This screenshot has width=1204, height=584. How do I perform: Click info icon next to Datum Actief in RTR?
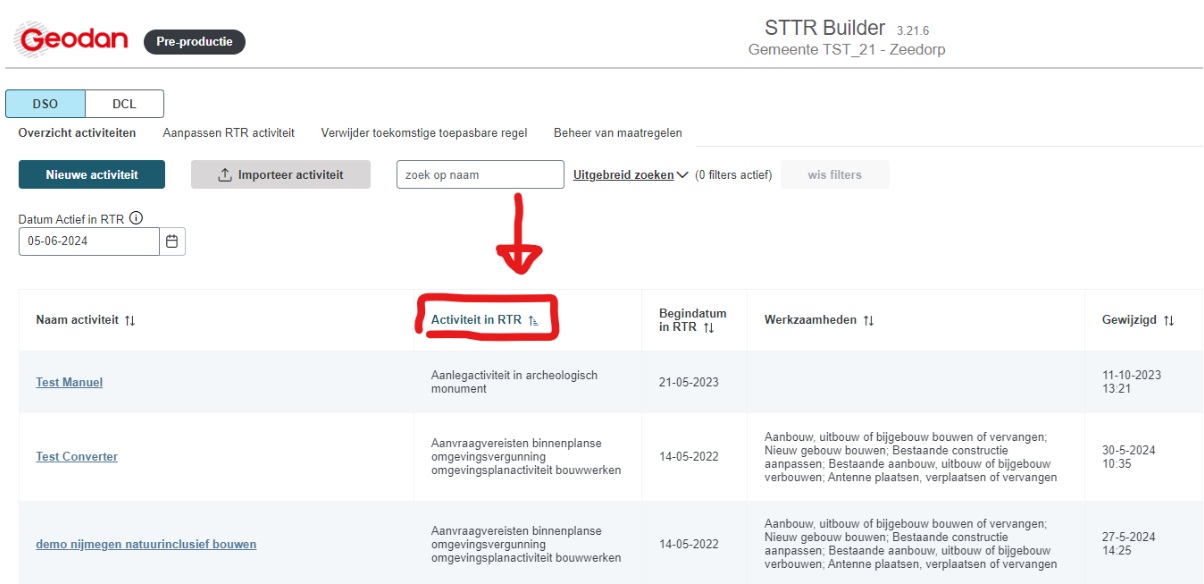[137, 219]
